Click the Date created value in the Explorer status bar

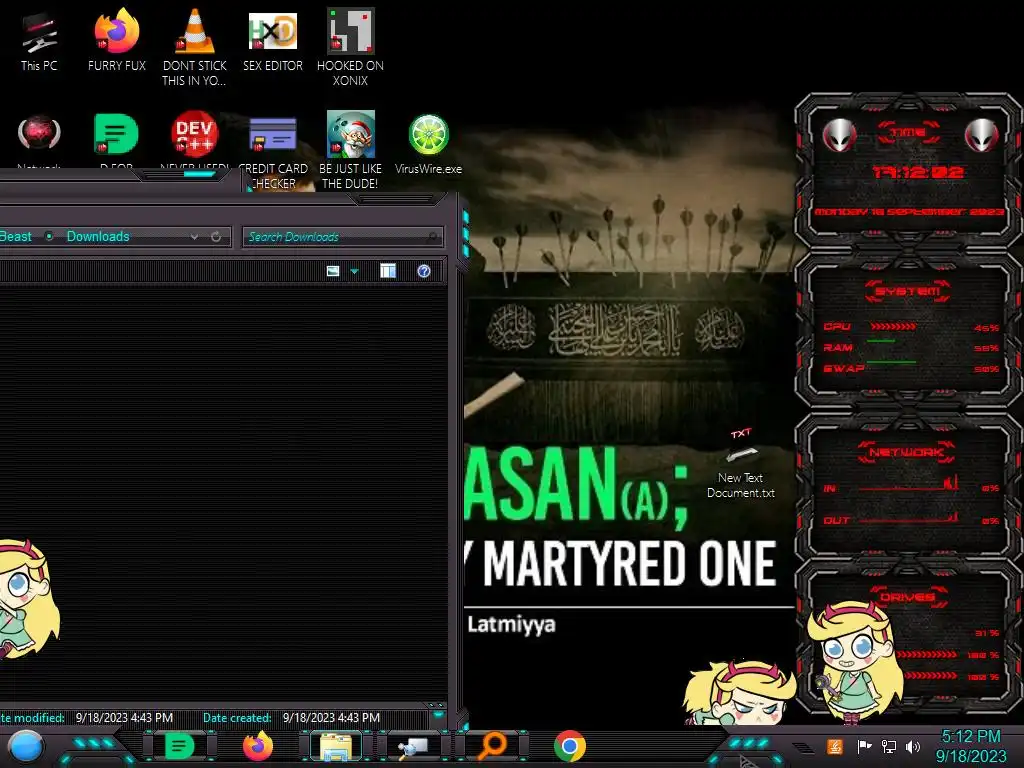(331, 718)
